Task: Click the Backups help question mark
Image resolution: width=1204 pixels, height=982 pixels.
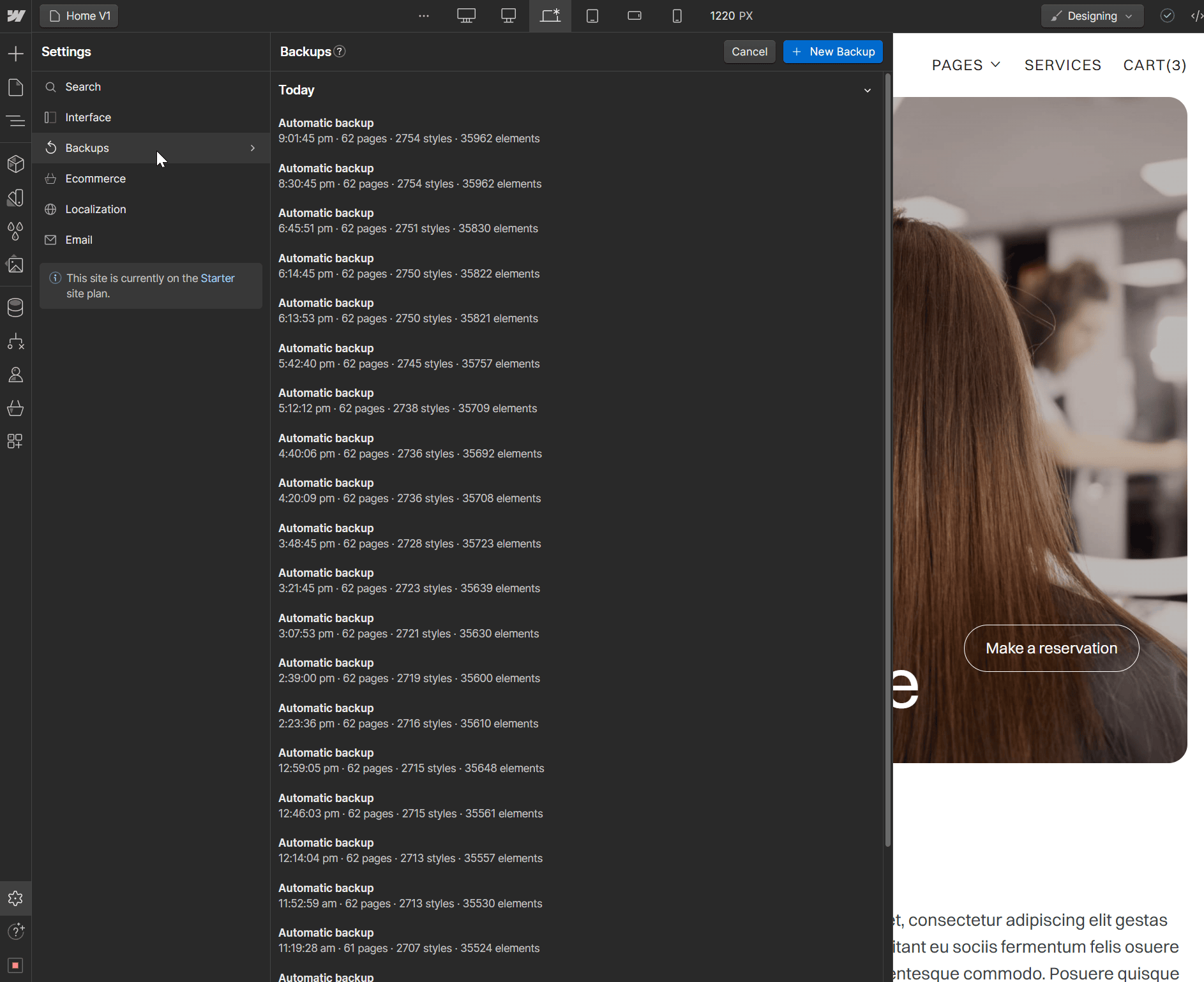Action: [x=340, y=52]
